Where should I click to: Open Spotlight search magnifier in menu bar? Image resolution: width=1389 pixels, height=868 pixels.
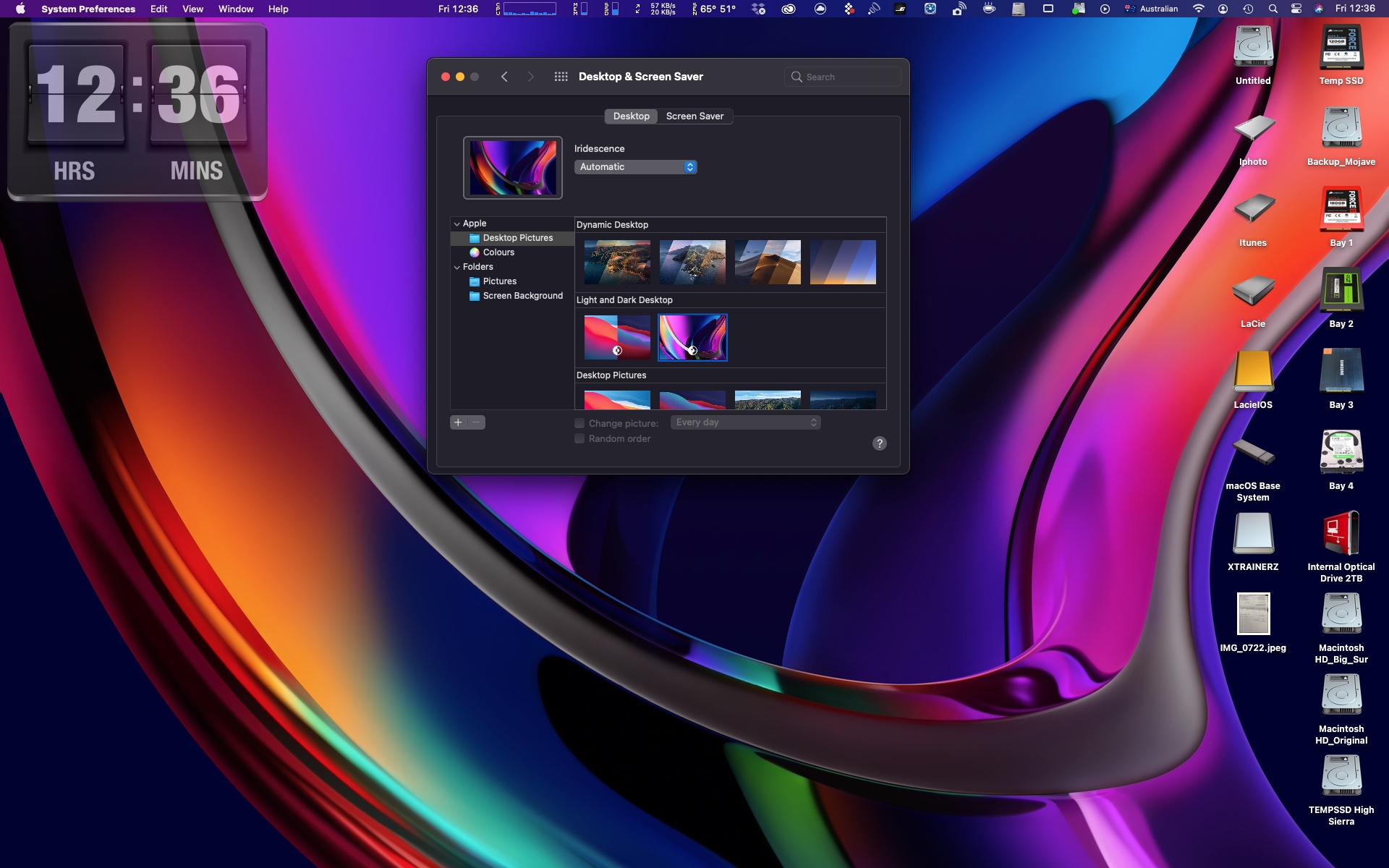[1273, 9]
